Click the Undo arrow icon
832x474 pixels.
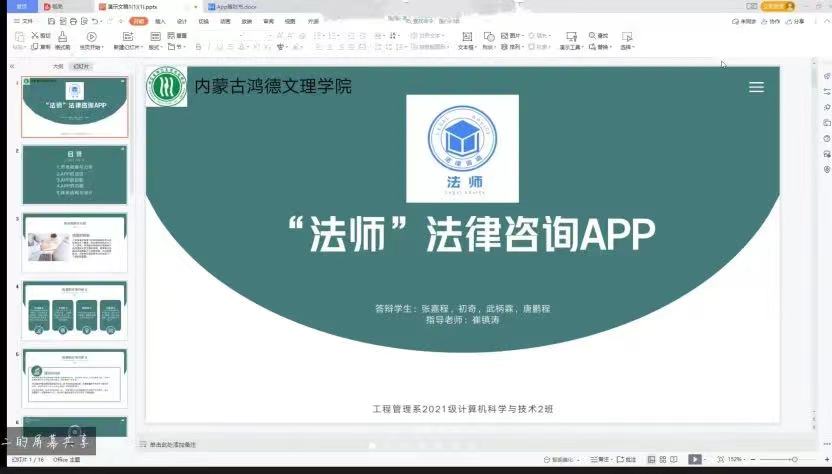click(96, 21)
